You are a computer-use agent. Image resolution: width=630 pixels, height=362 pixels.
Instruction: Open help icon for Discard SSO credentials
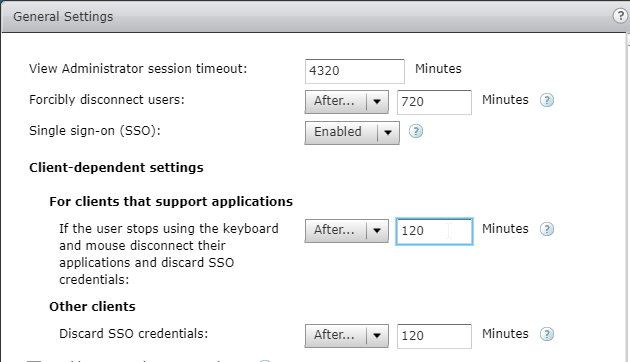546,334
